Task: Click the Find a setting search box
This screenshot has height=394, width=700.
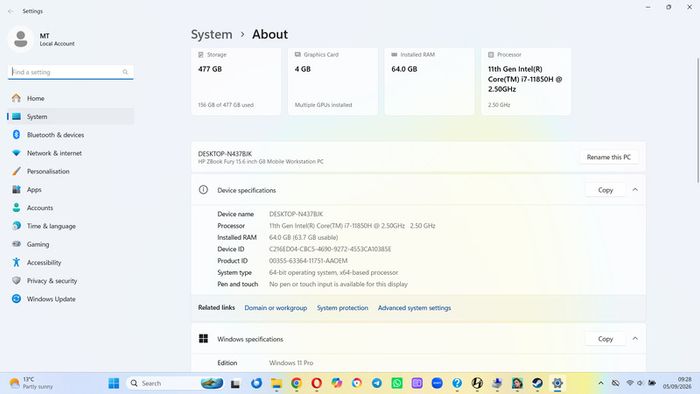Action: tap(71, 72)
